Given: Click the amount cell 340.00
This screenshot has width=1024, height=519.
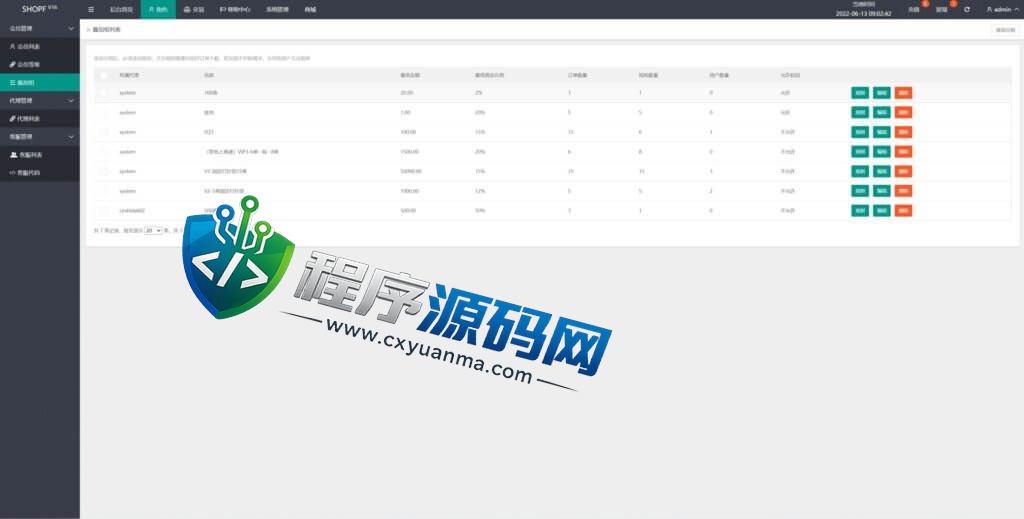Looking at the screenshot, I should 408,132.
